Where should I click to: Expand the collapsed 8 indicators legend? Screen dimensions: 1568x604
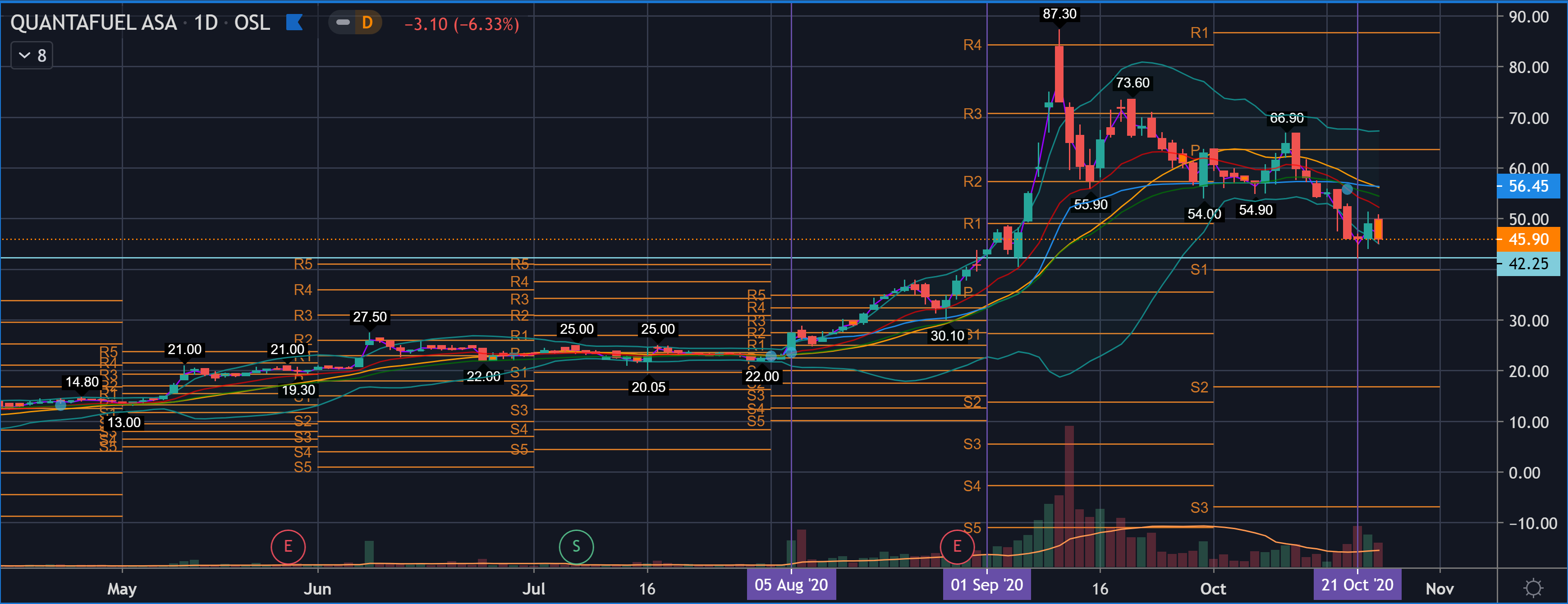pos(32,55)
